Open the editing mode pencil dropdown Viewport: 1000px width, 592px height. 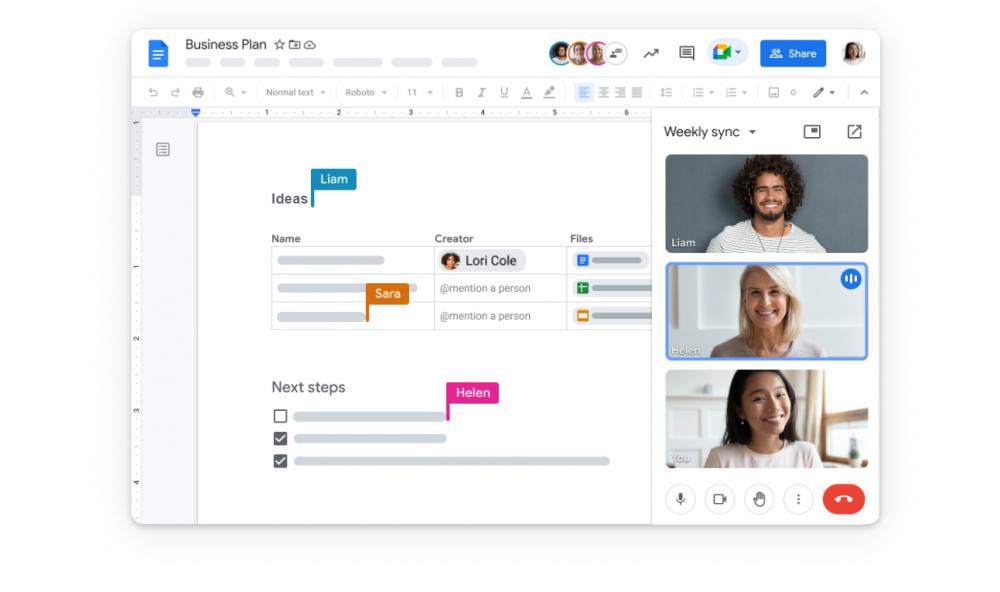[824, 92]
